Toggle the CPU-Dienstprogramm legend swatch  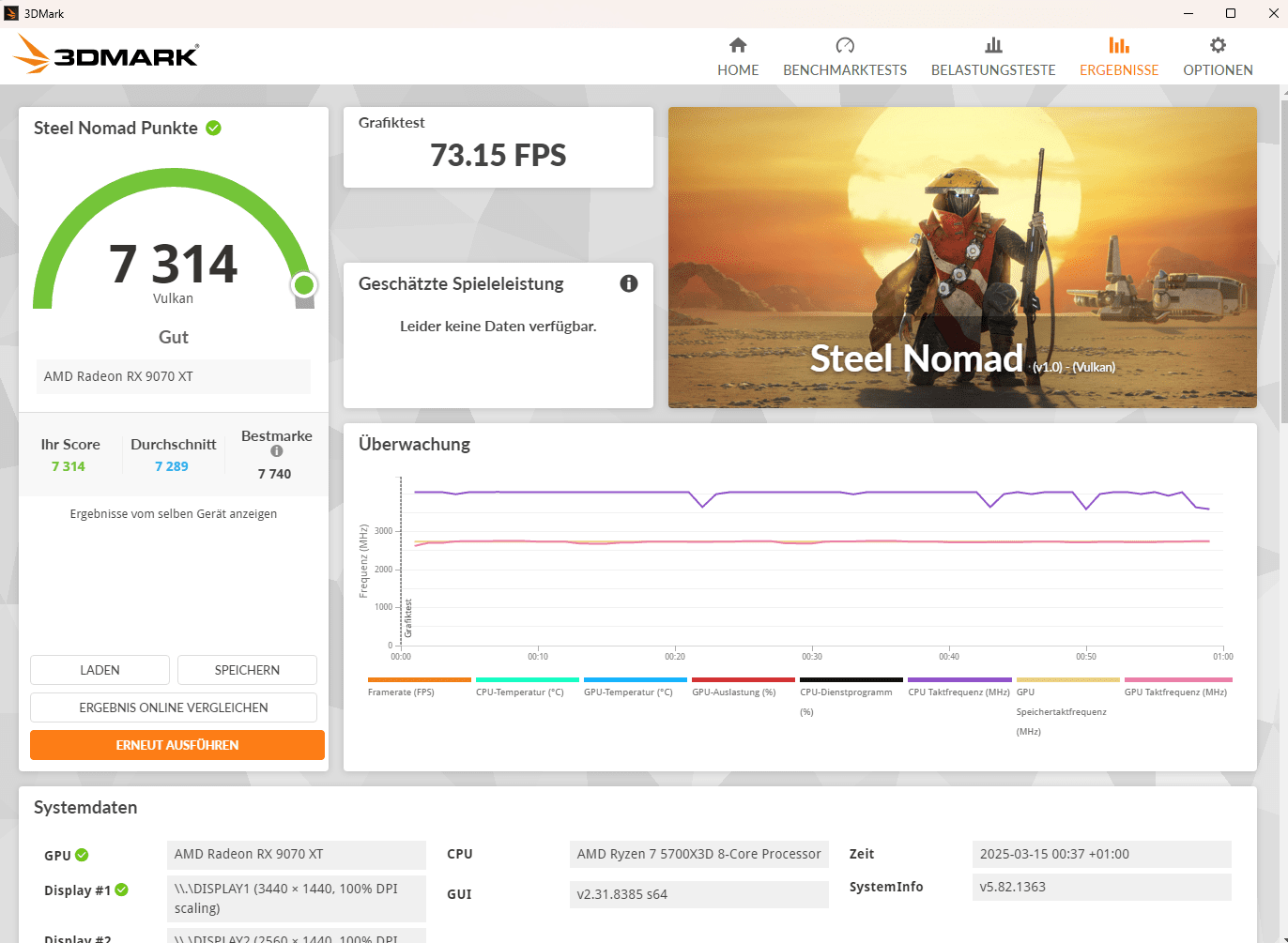(x=851, y=679)
